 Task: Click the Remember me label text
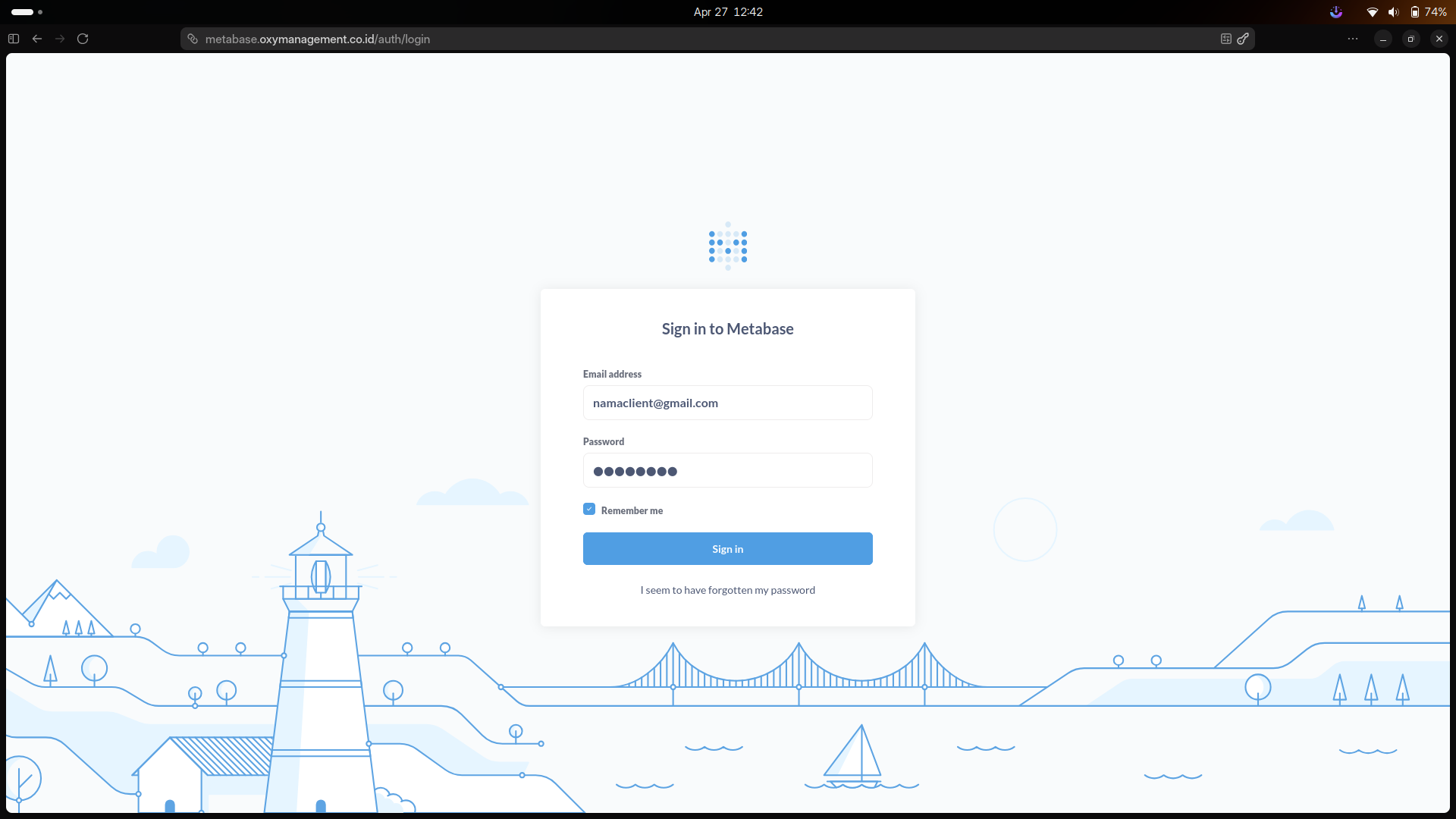[632, 510]
